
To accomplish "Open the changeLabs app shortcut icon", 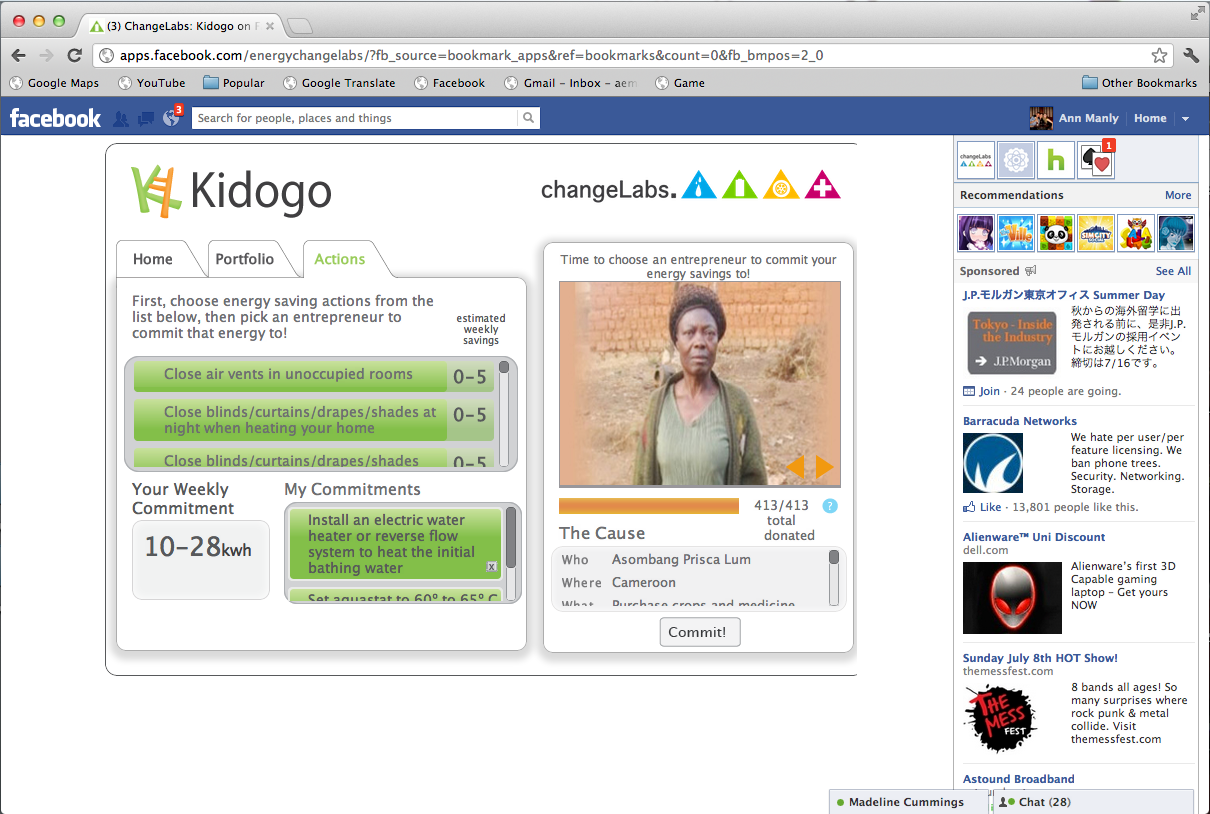I will pos(975,160).
